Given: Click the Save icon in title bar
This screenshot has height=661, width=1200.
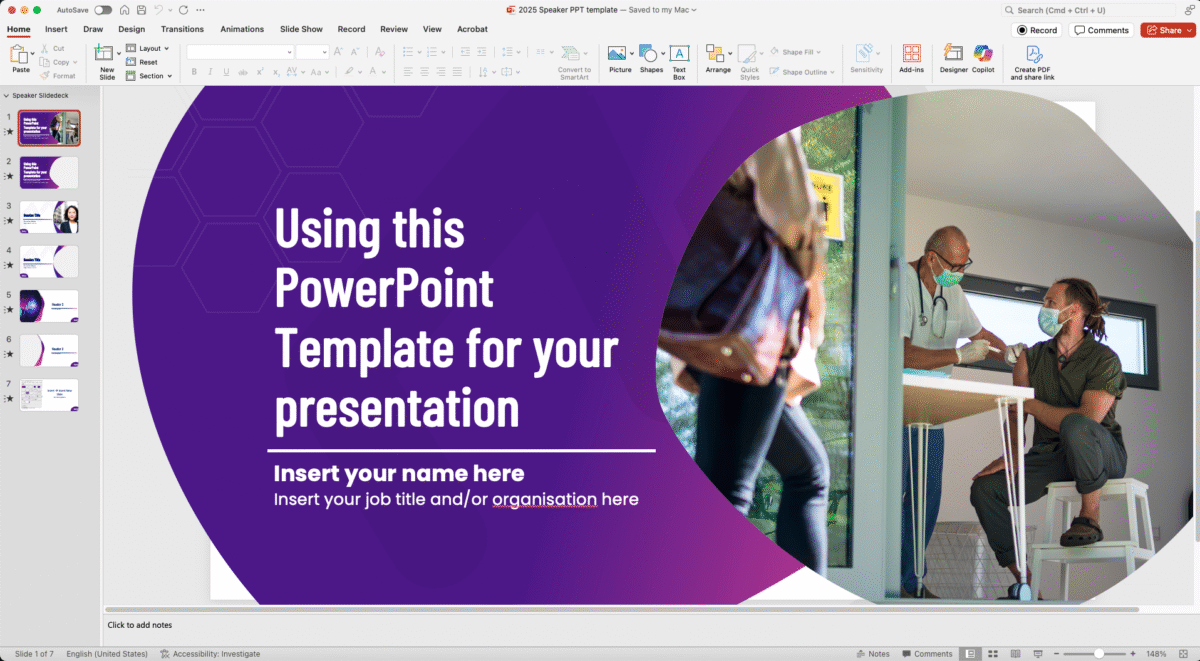Looking at the screenshot, I should pyautogui.click(x=143, y=9).
